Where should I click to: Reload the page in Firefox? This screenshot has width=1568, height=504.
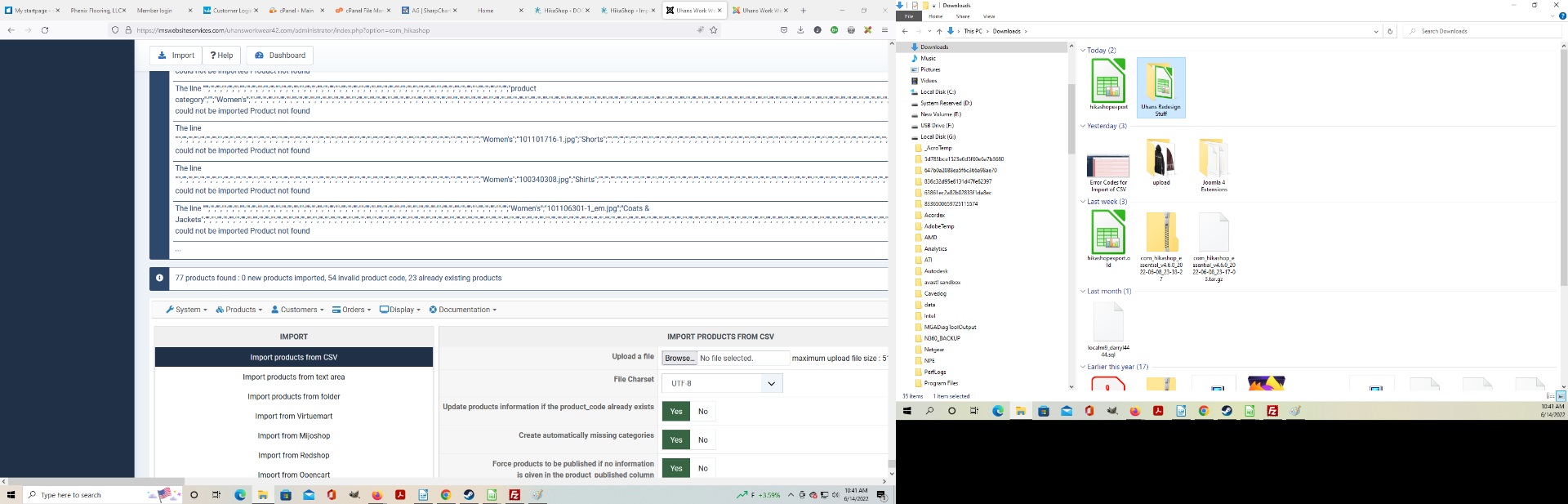(x=45, y=30)
